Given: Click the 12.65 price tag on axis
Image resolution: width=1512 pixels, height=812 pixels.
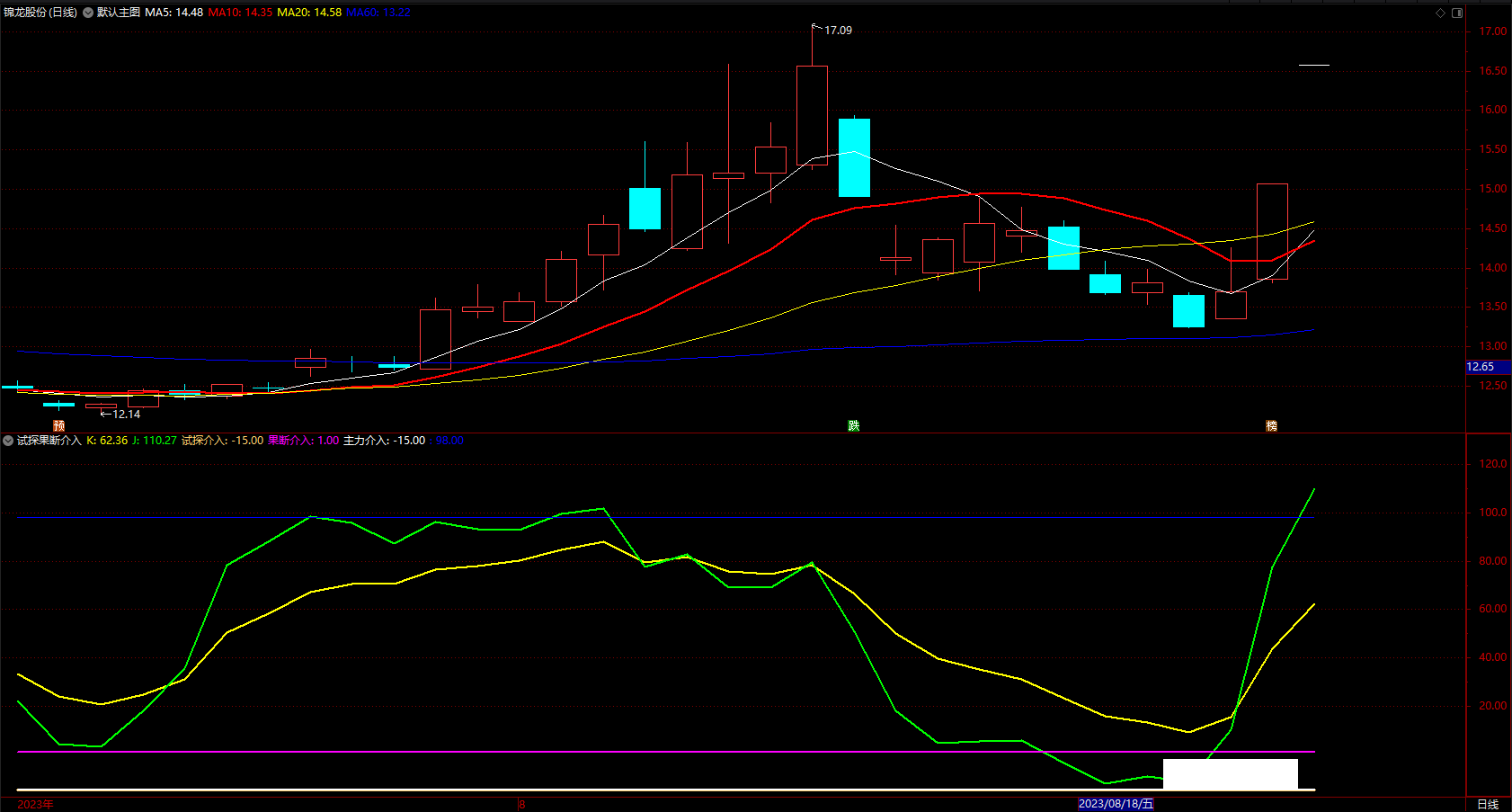Looking at the screenshot, I should click(x=1481, y=367).
